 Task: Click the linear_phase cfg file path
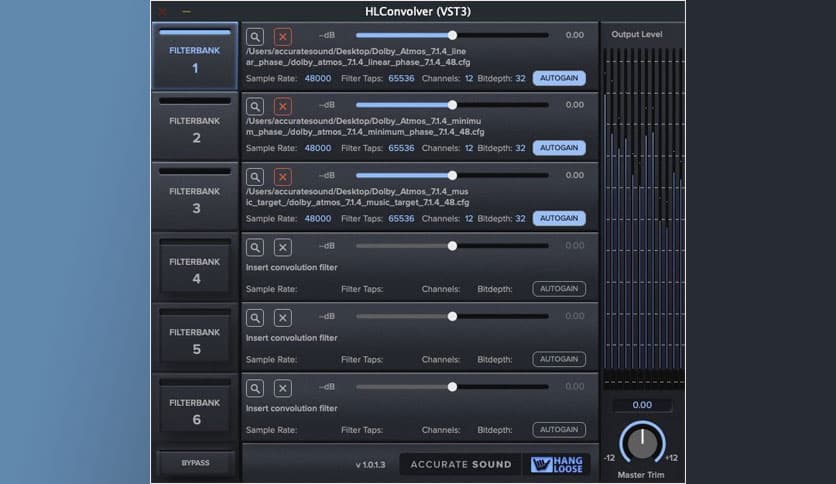pyautogui.click(x=358, y=57)
